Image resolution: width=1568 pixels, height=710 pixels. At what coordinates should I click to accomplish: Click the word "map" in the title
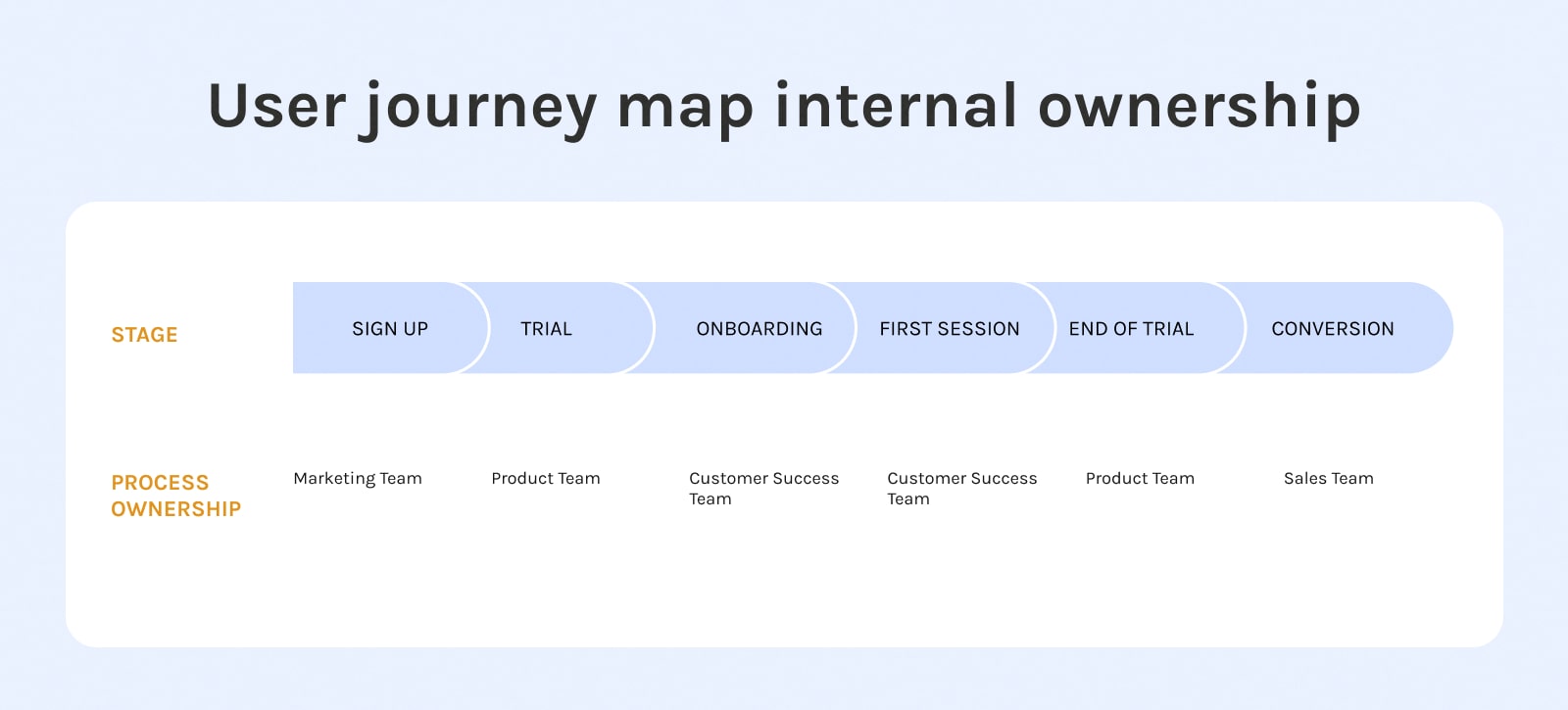pos(685,108)
